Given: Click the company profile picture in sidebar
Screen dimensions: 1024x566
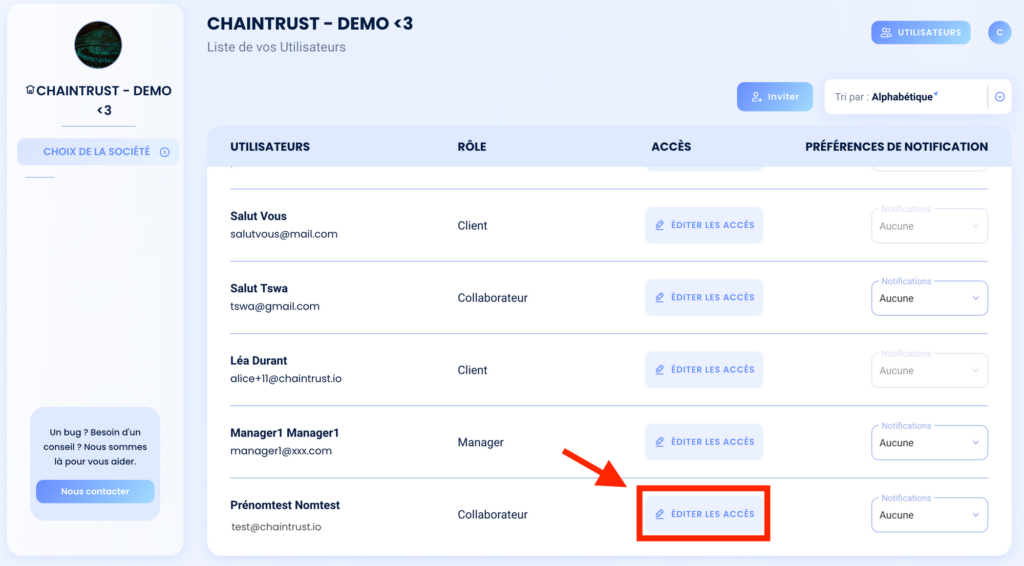Looking at the screenshot, I should [98, 45].
